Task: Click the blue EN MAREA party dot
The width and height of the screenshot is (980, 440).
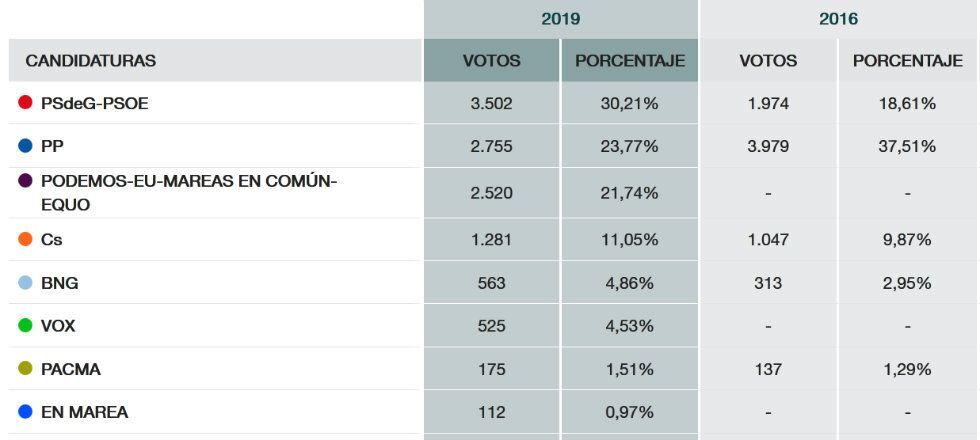Action: click(x=26, y=412)
